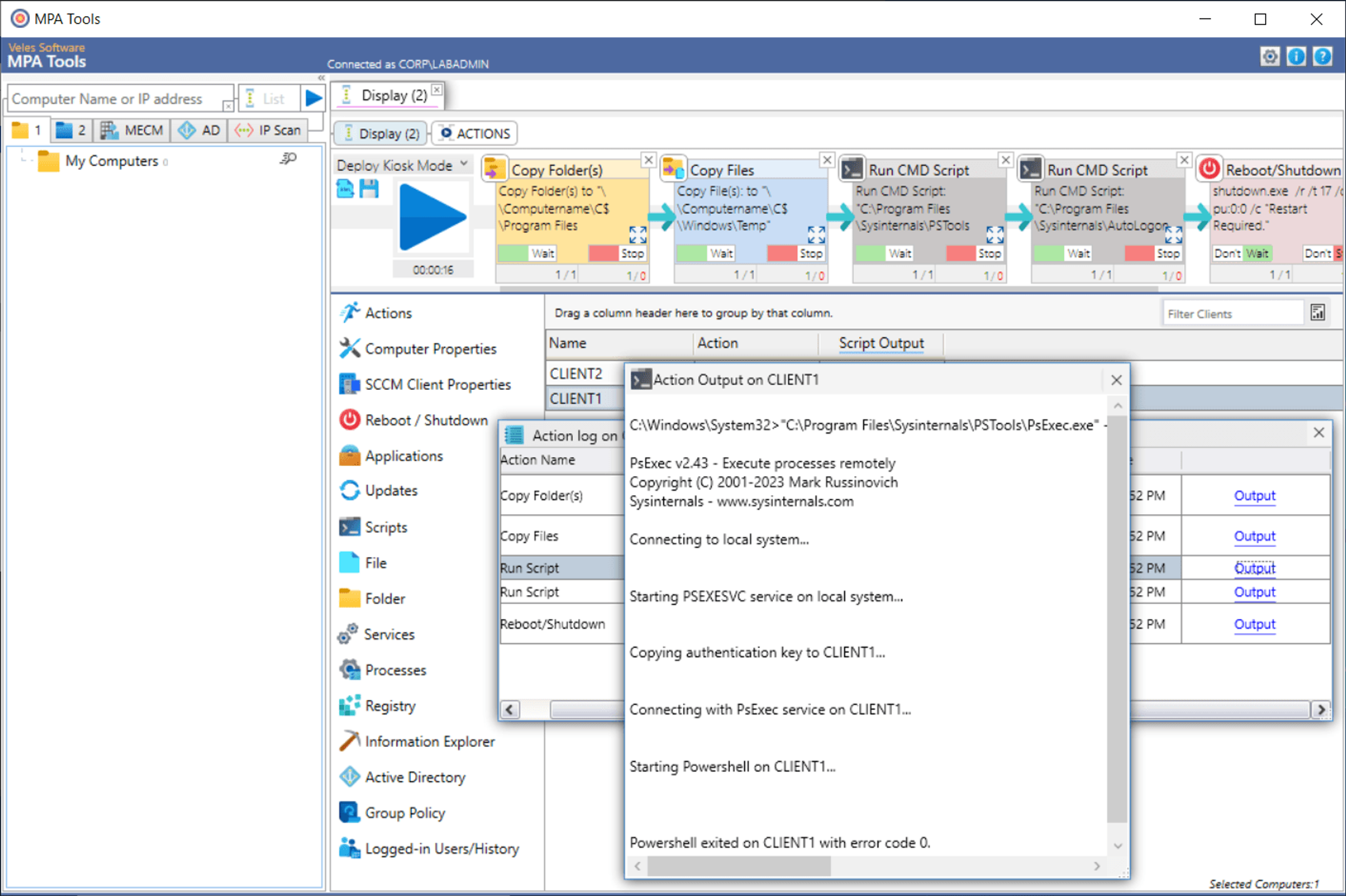Open Information Explorer in sidebar
The width and height of the screenshot is (1346, 896).
418,741
